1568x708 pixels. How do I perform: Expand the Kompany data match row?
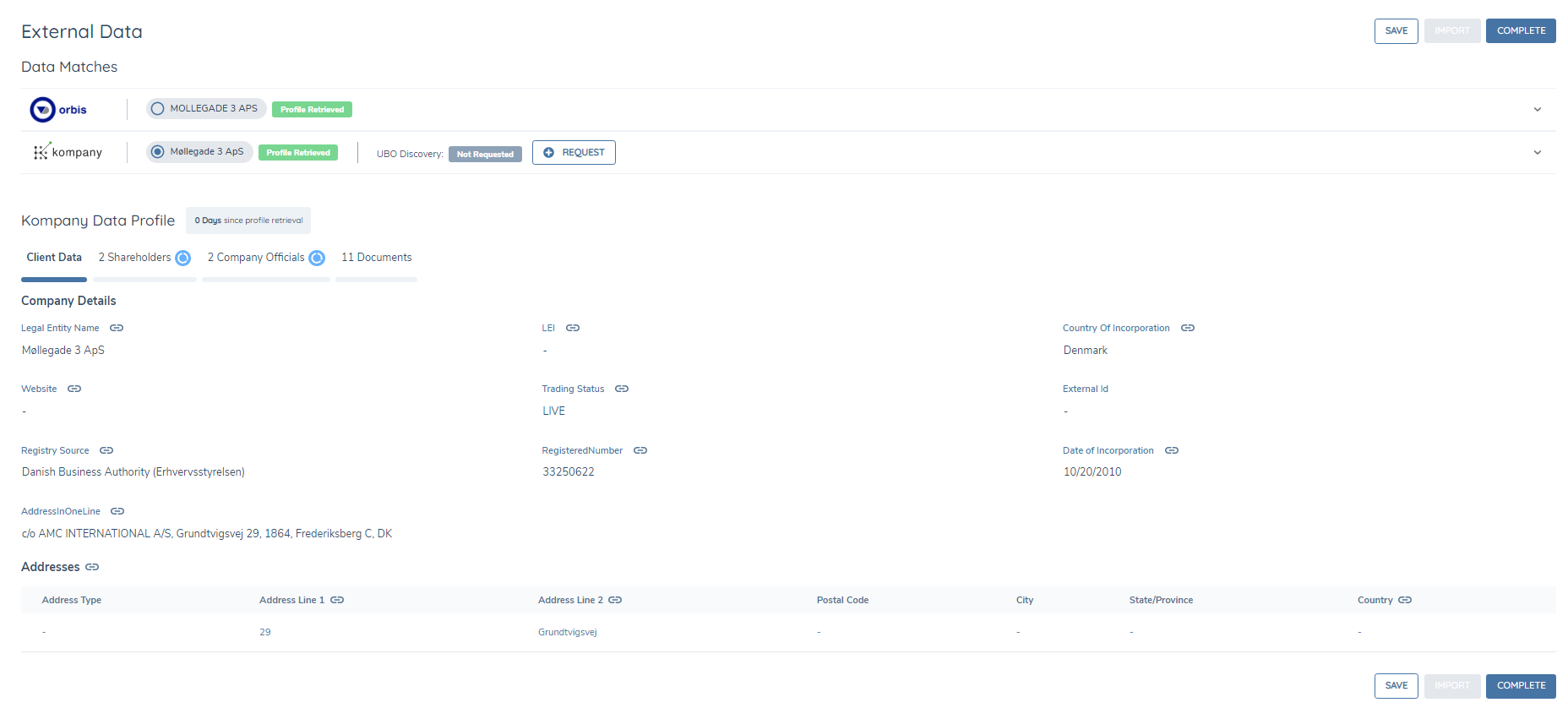click(1538, 153)
